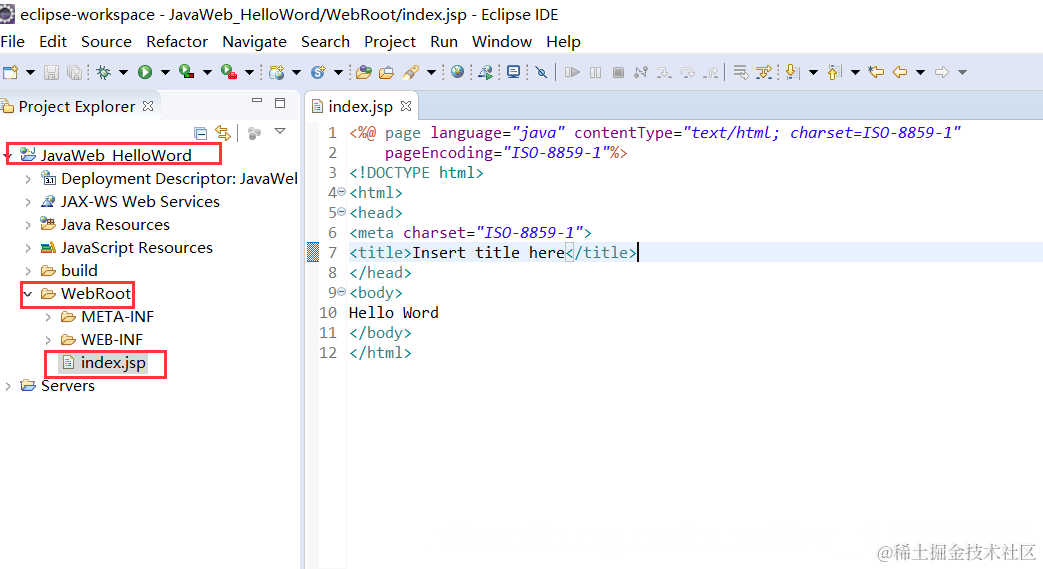The image size is (1043, 569).
Task: Open the Run configurations dropdown arrow
Action: (x=165, y=73)
